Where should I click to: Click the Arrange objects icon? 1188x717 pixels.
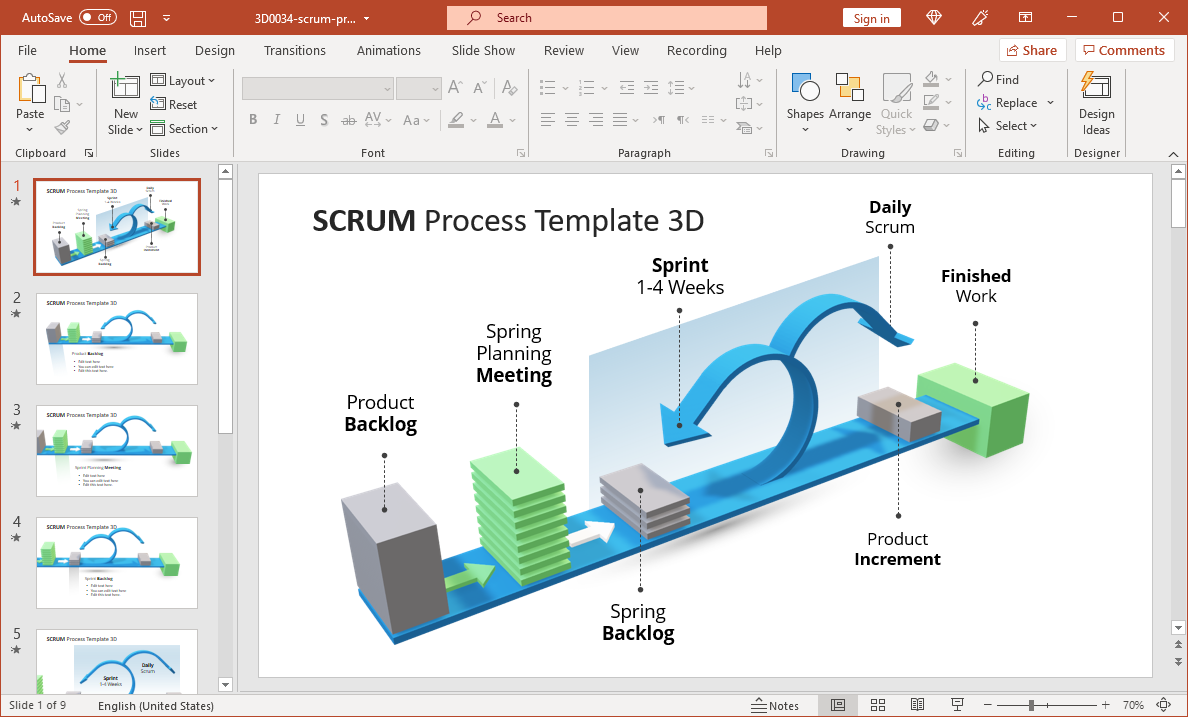point(850,102)
